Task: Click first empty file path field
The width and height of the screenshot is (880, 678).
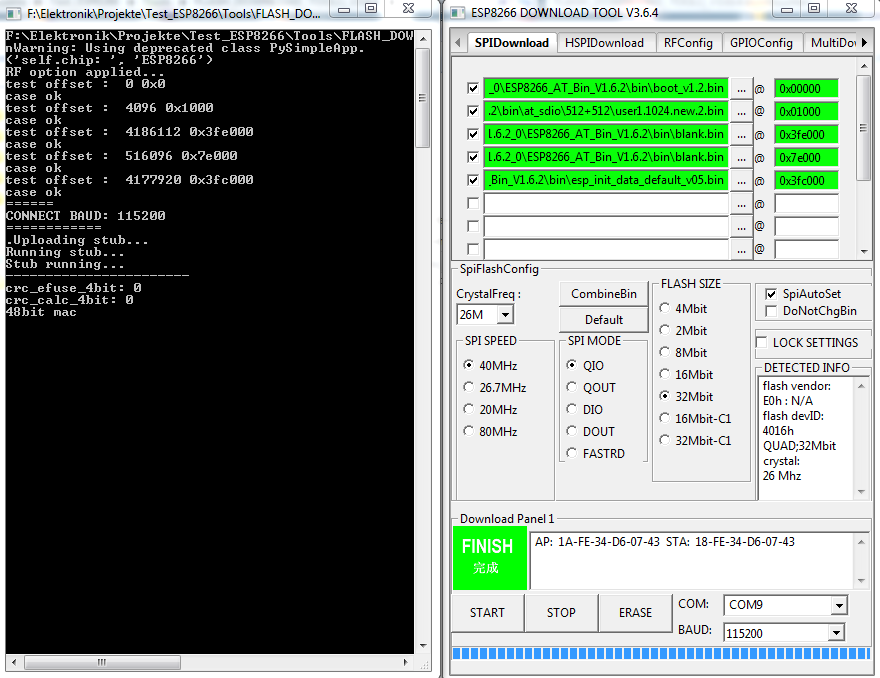Action: coord(606,204)
